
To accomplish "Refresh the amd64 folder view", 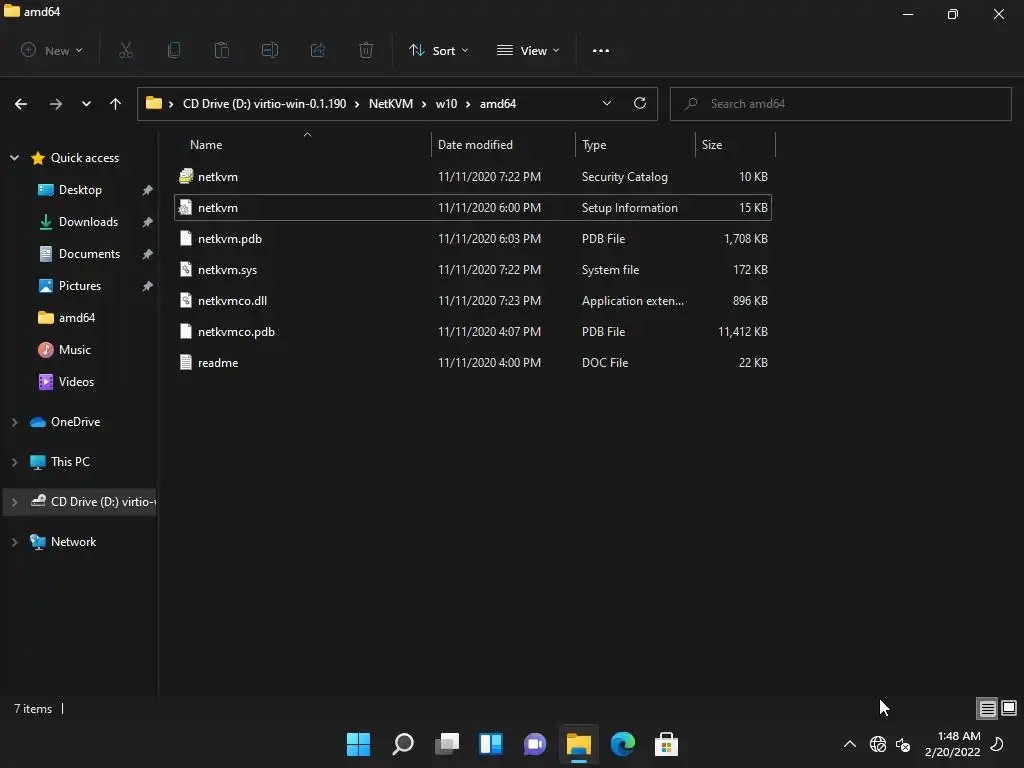I will tap(640, 103).
